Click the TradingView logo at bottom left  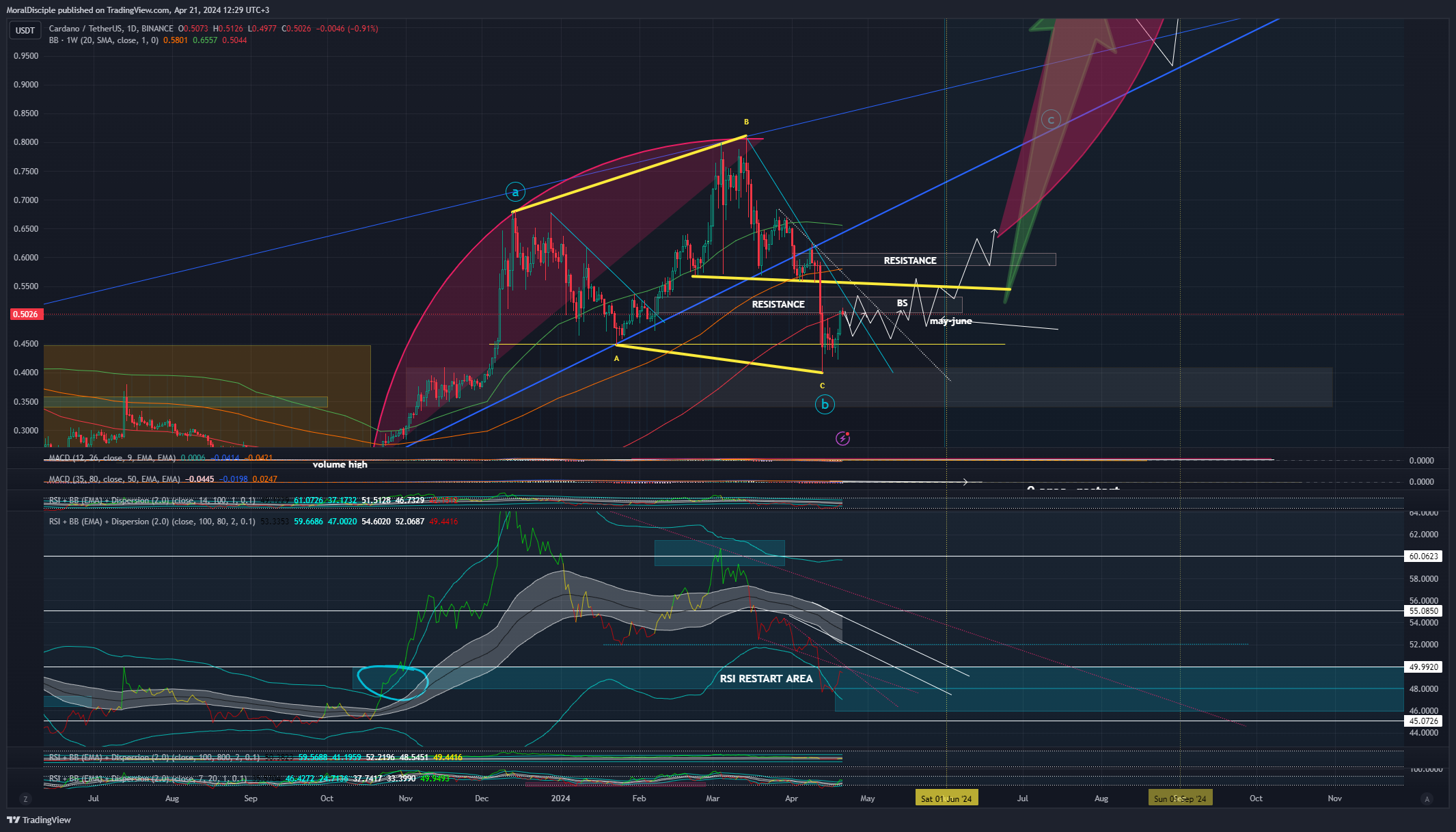[39, 820]
